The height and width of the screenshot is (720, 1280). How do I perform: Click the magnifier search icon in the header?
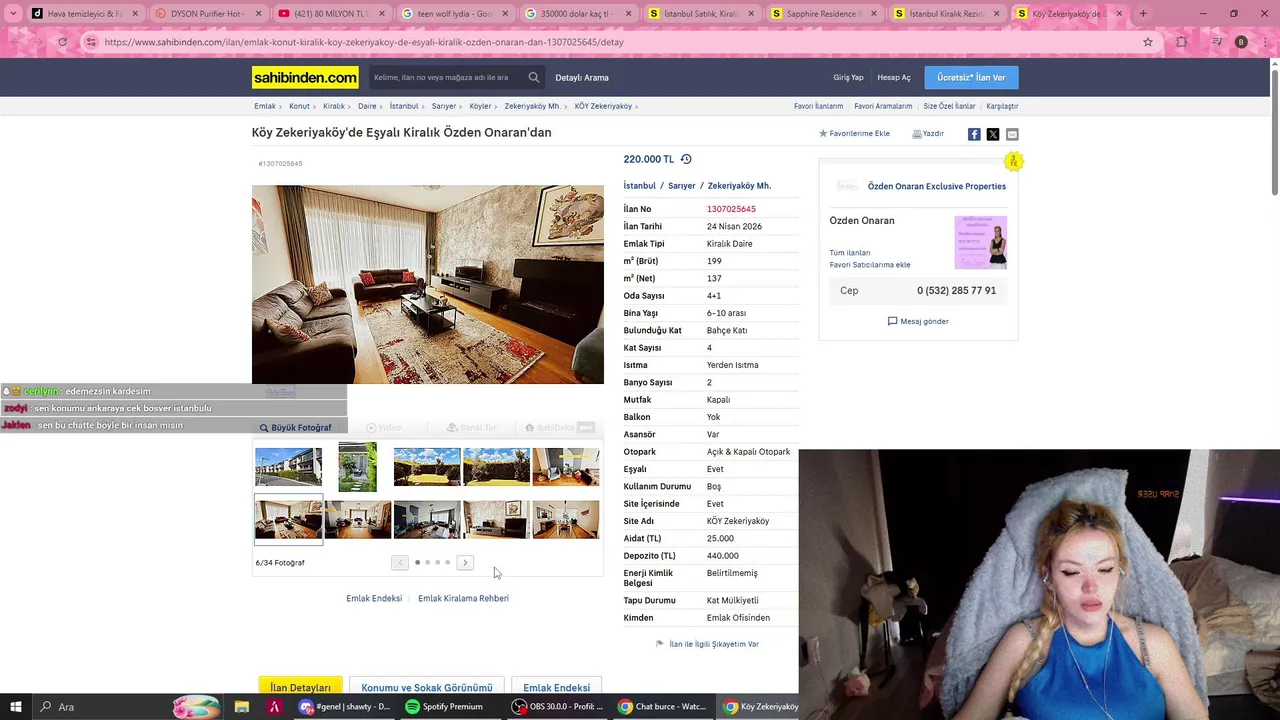point(534,77)
